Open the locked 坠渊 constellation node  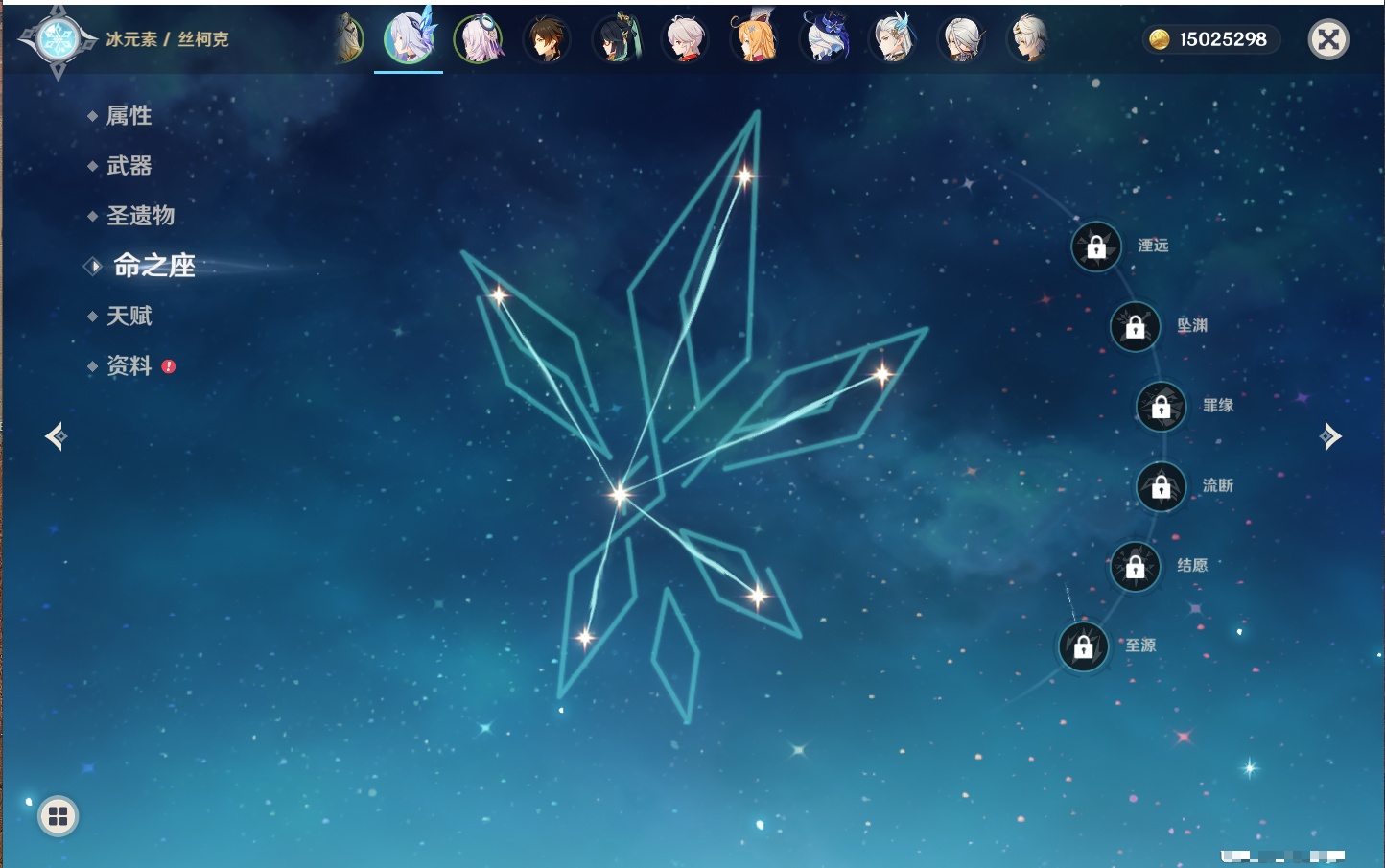(x=1136, y=326)
